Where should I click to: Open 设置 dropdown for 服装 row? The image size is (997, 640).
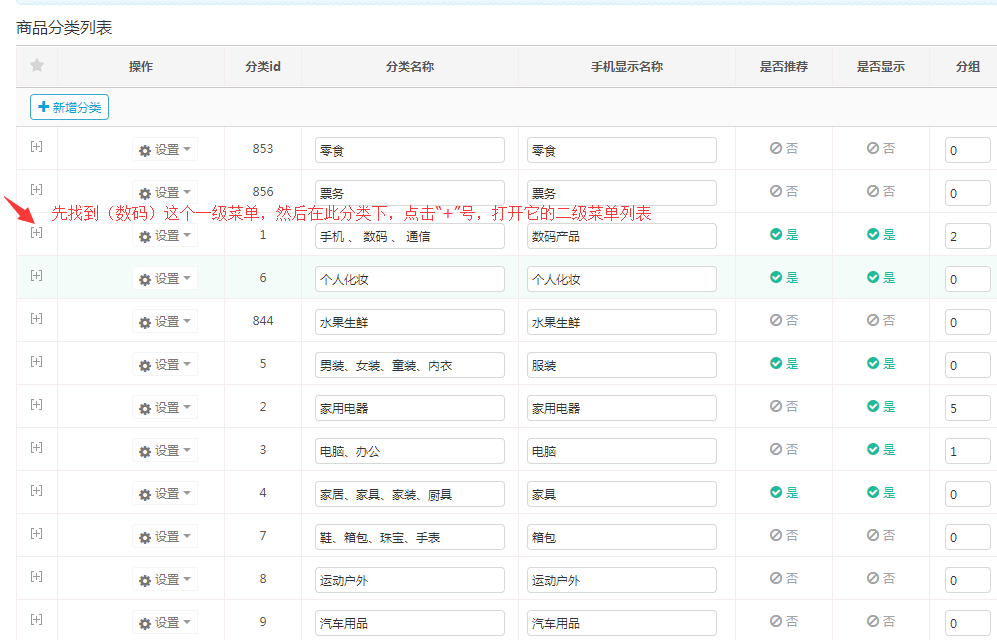(165, 365)
